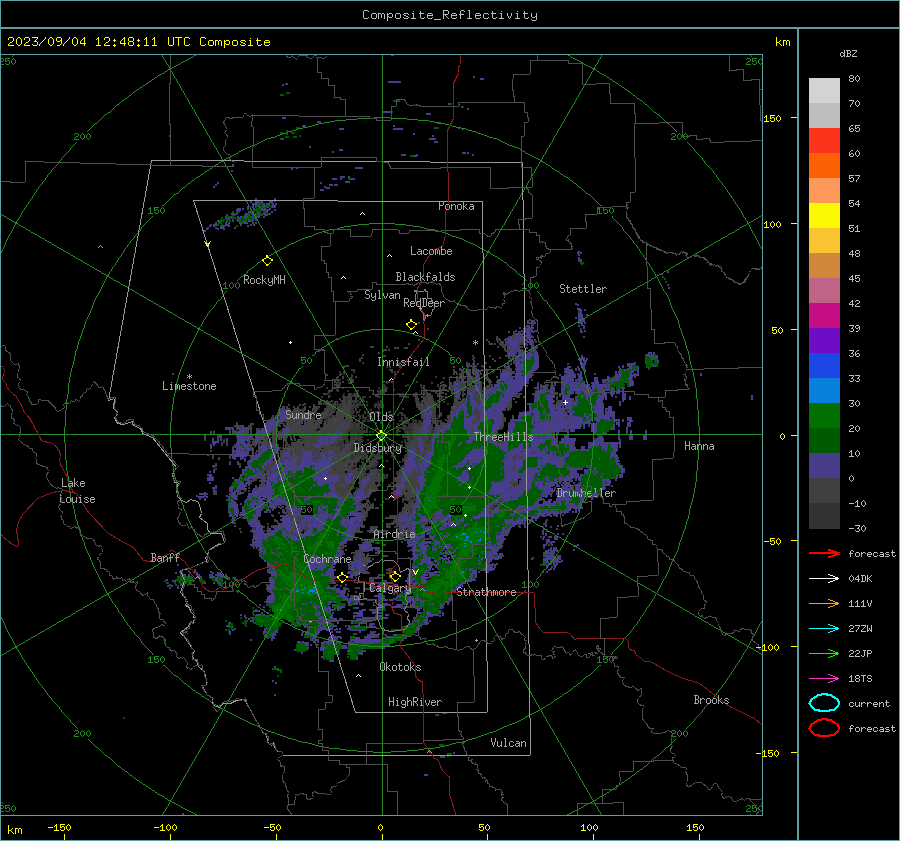900x841 pixels.
Task: Click the Airdrie label
Action: click(394, 534)
